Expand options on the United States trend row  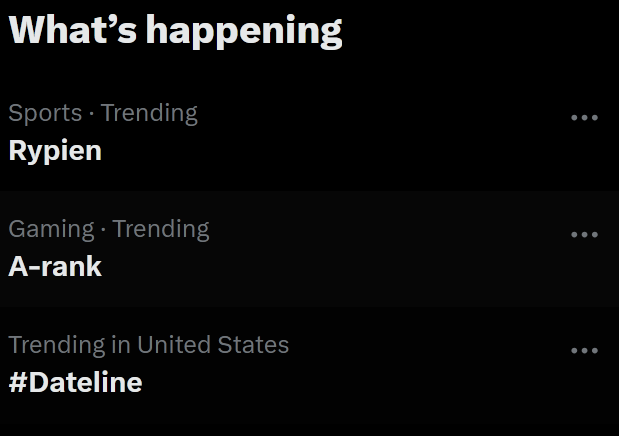(x=584, y=351)
